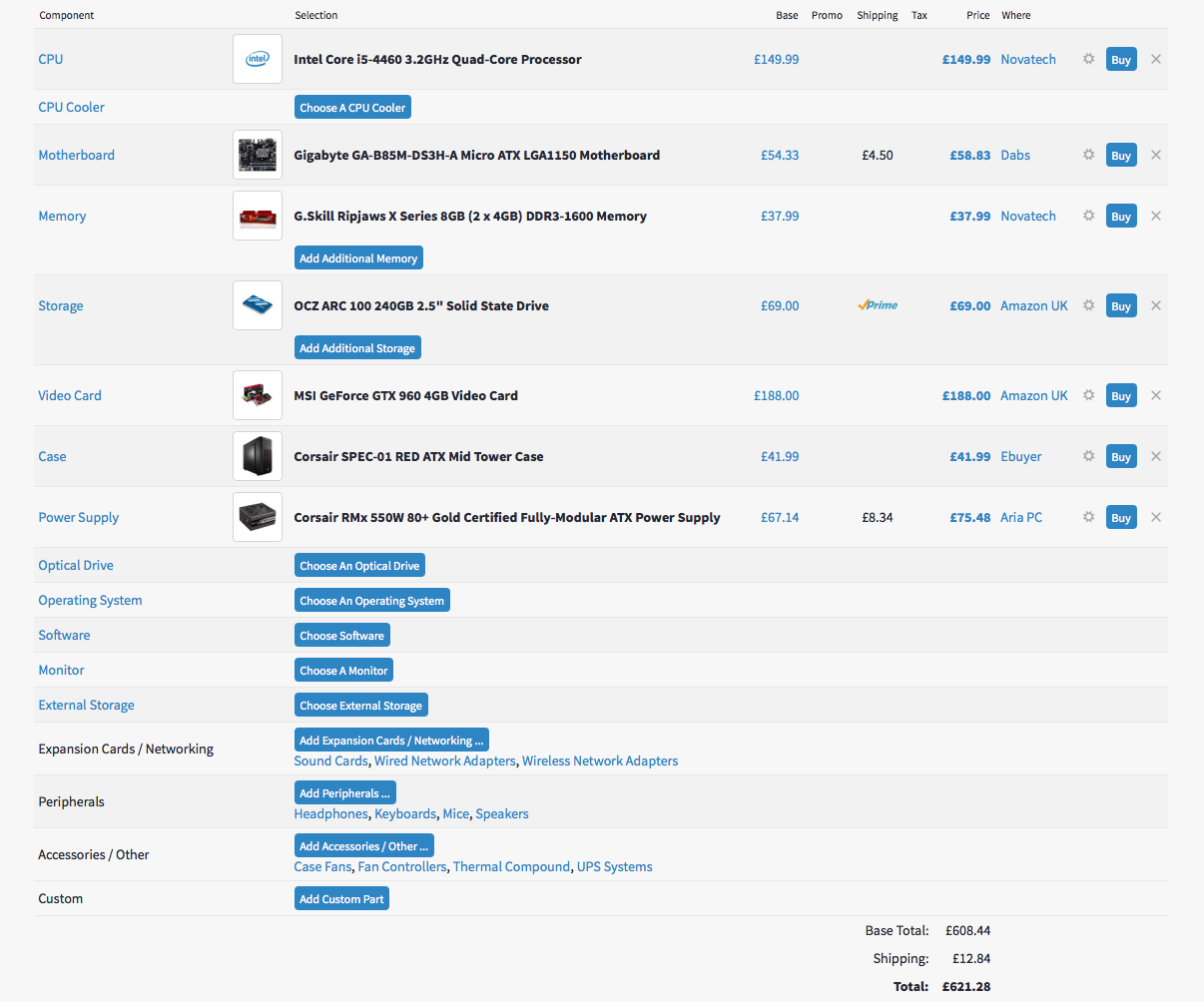Image resolution: width=1204 pixels, height=1002 pixels.
Task: Open settings gear for CPU row
Action: tap(1088, 59)
